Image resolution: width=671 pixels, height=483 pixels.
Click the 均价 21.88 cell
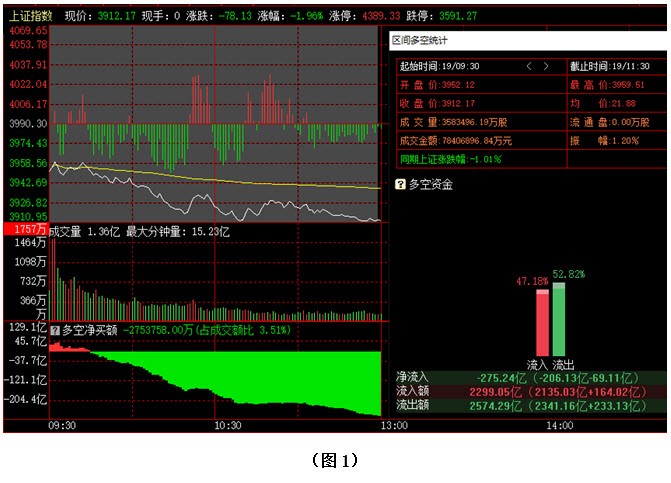tap(616, 104)
